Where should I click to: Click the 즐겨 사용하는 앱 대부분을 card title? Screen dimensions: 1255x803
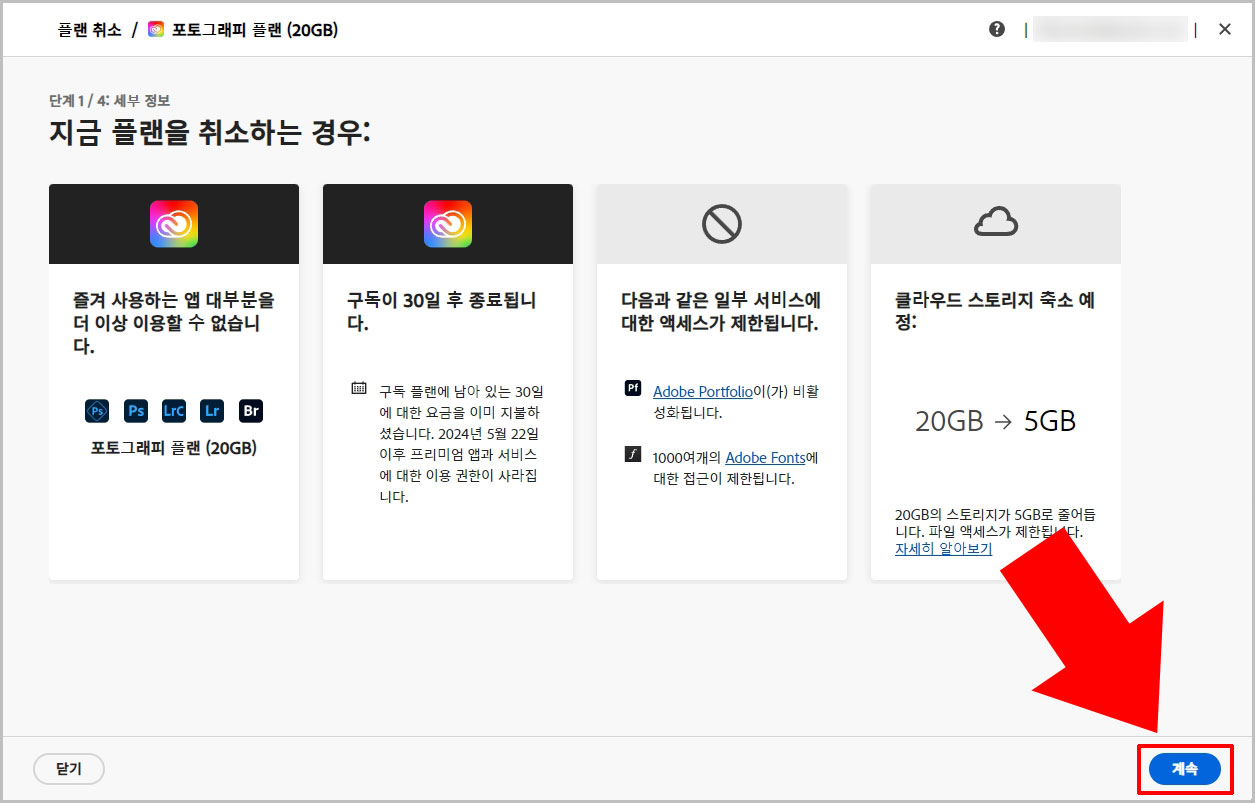174,323
